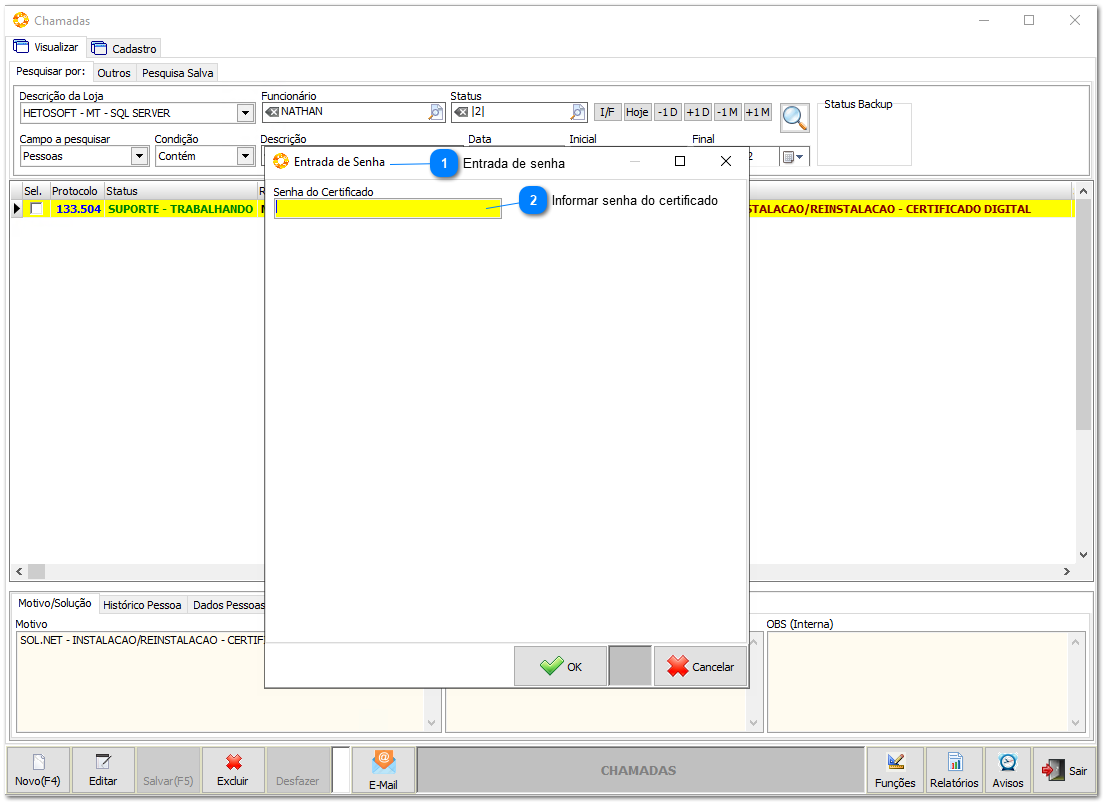Screen dimensions: 1106x805
Task: Confirm with the OK button
Action: coord(560,666)
